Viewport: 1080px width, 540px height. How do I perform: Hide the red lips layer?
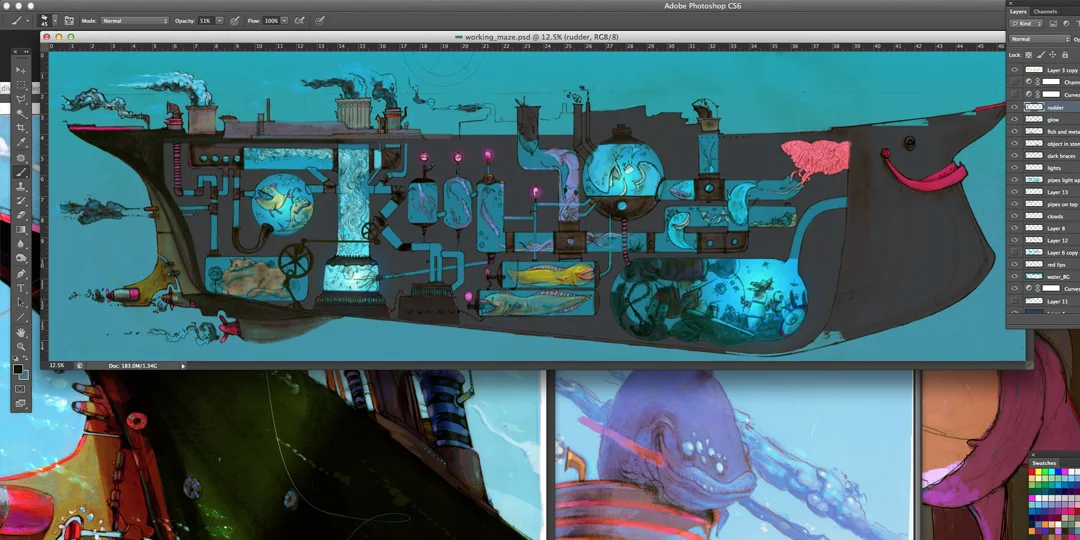(1014, 264)
